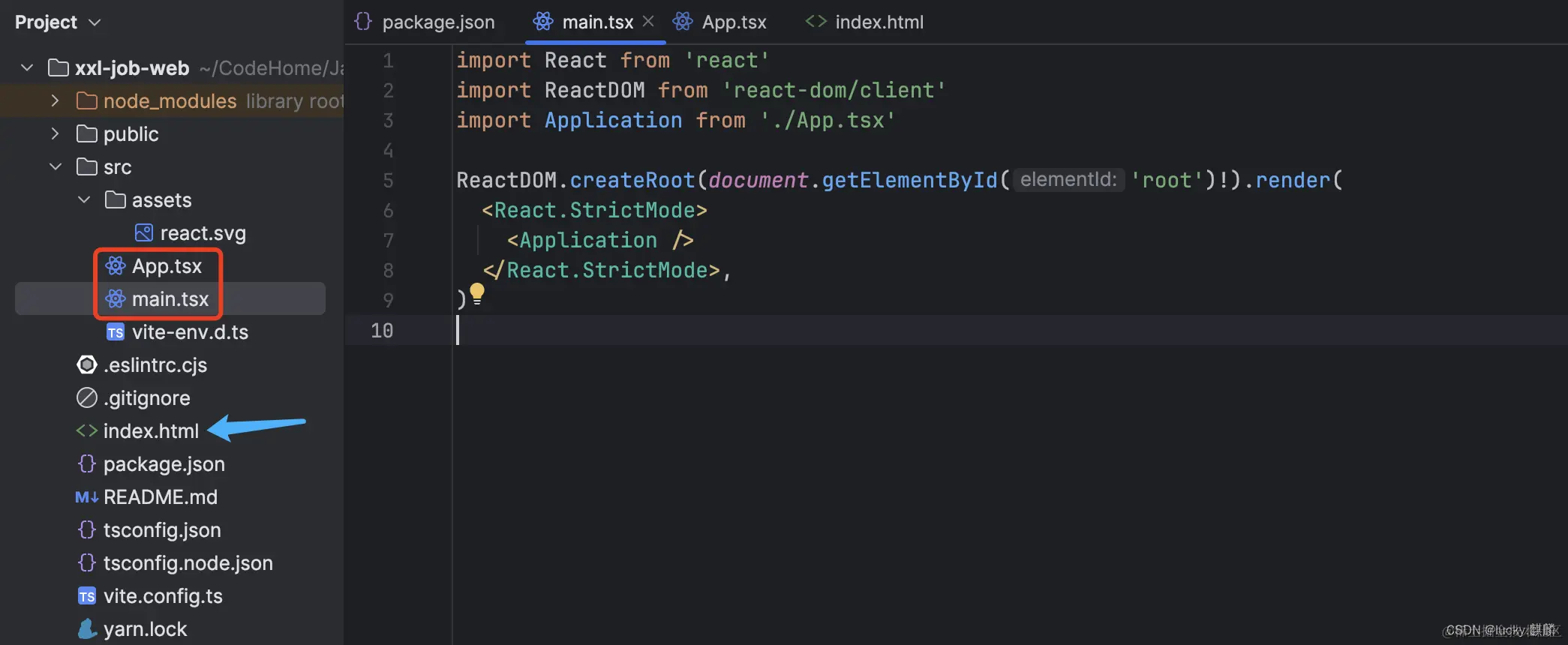Click the xxl-job-web folder icon
The width and height of the screenshot is (1568, 645).
[59, 68]
